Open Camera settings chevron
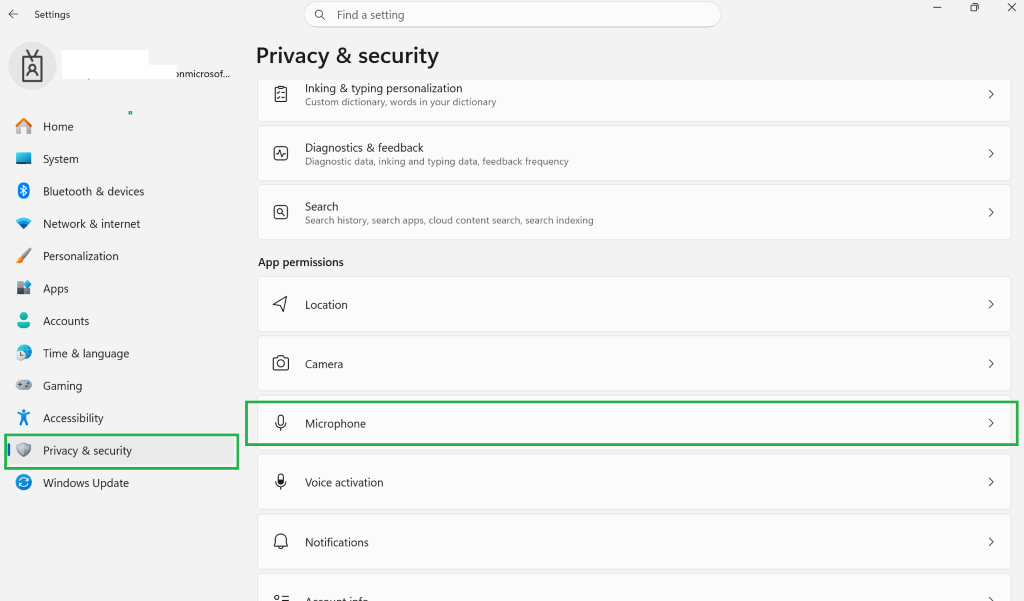1024x601 pixels. point(991,364)
